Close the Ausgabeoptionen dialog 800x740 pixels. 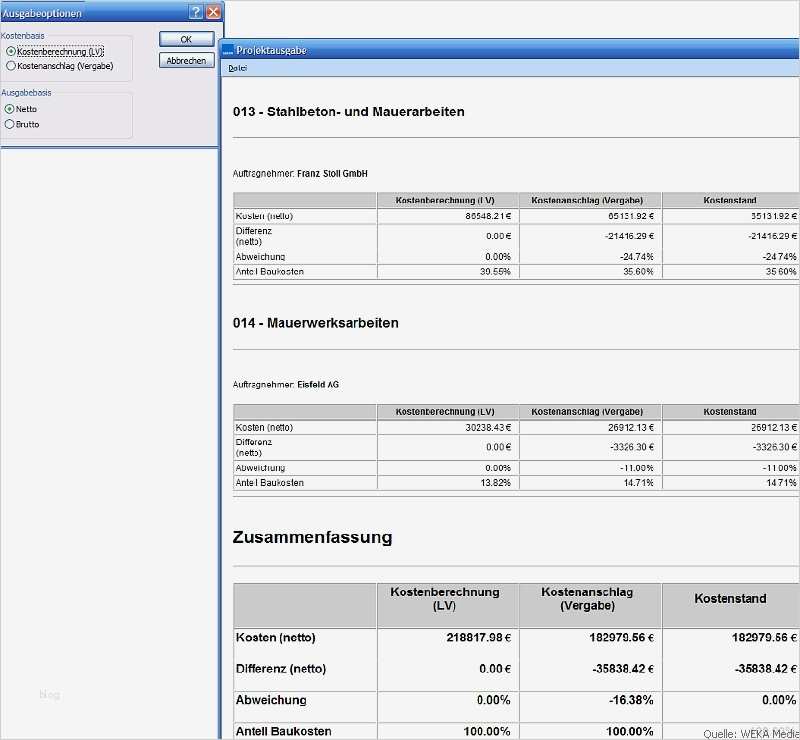point(211,12)
